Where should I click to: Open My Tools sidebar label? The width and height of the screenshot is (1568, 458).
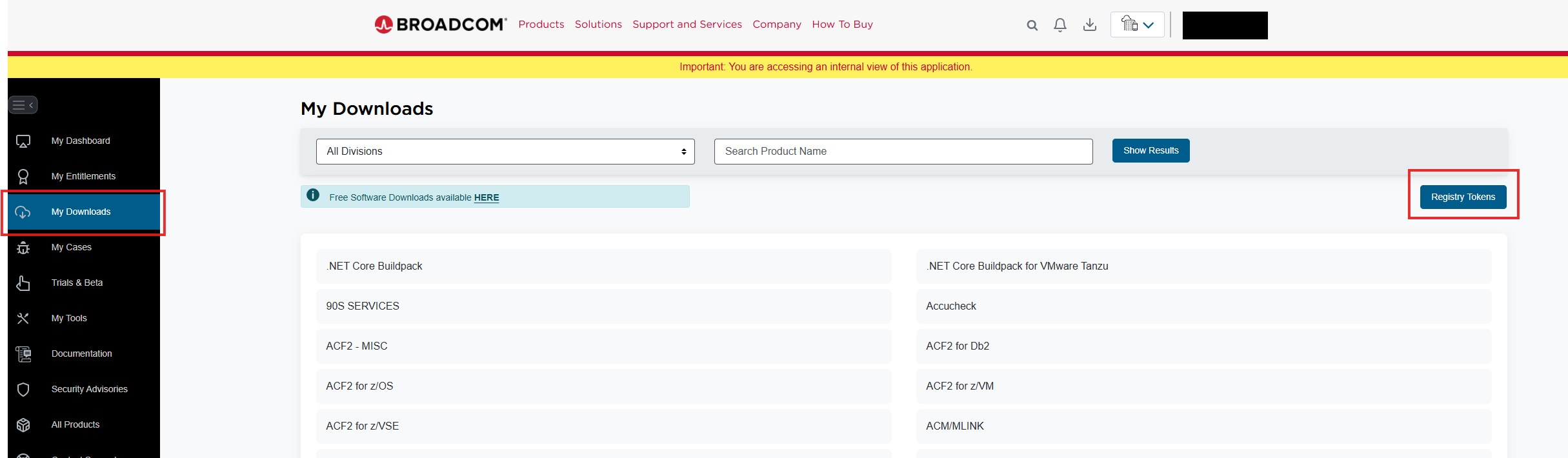tap(69, 318)
